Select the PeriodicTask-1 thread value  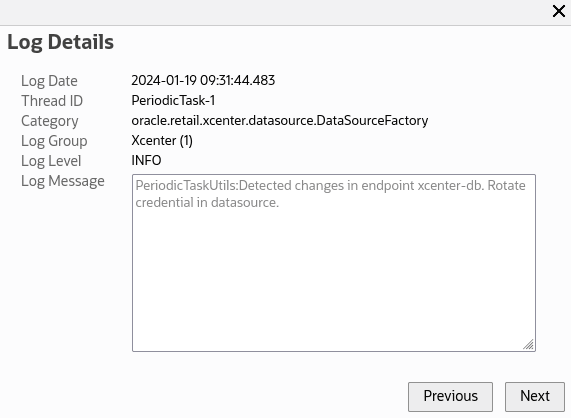click(173, 100)
